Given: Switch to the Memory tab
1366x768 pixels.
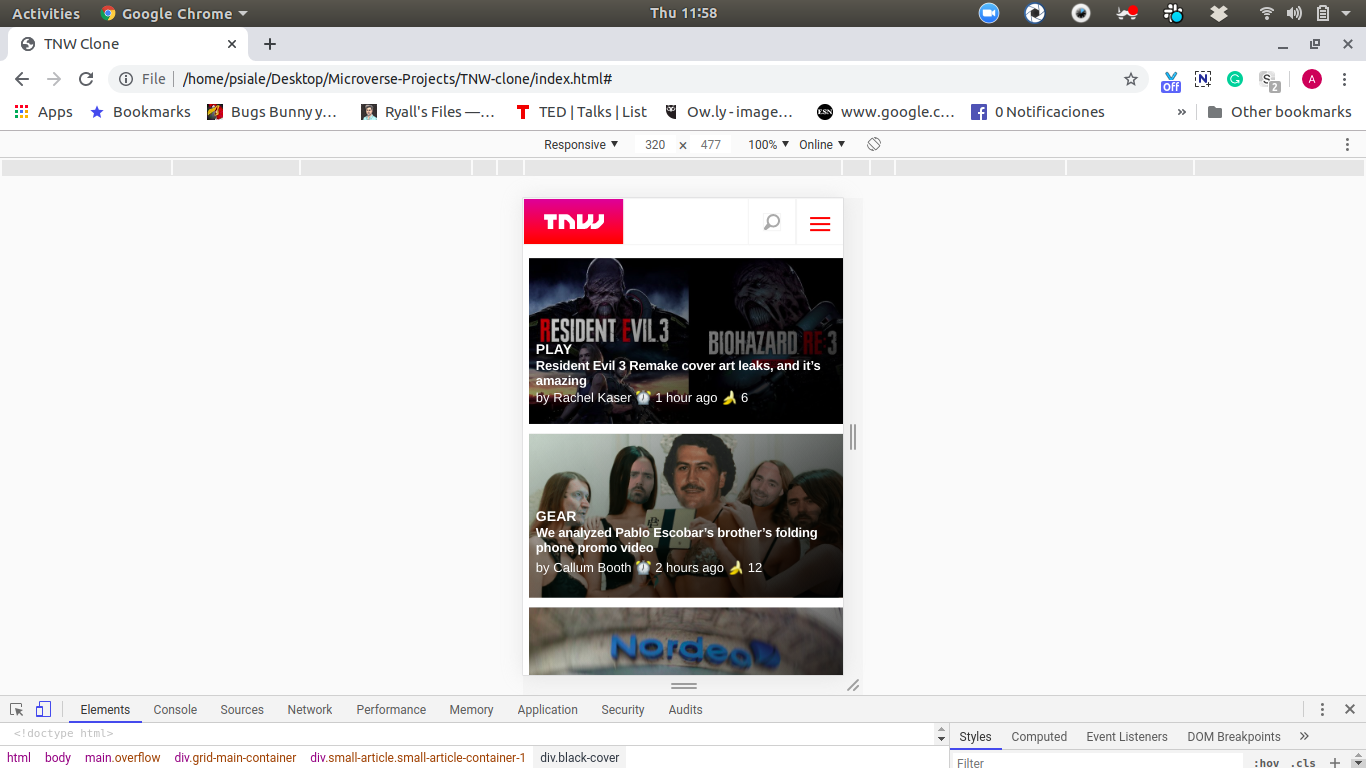Looking at the screenshot, I should (471, 709).
